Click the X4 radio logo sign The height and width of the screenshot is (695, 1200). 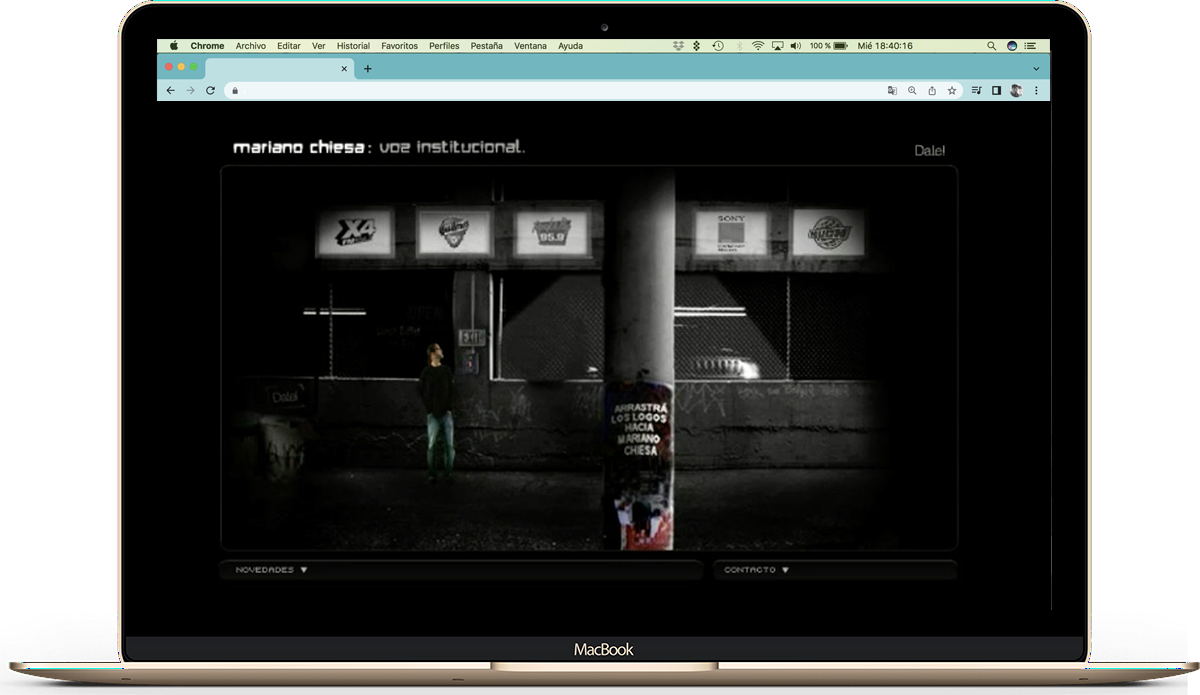pos(355,232)
